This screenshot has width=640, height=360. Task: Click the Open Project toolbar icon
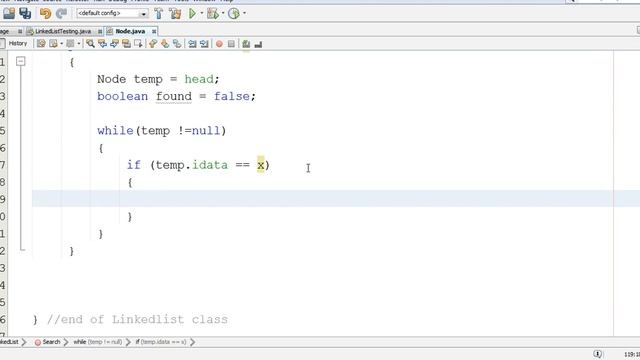pyautogui.click(x=9, y=13)
